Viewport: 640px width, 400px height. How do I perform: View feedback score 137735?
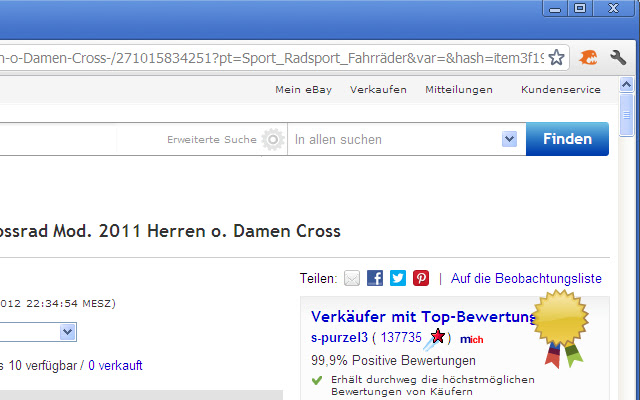(401, 338)
